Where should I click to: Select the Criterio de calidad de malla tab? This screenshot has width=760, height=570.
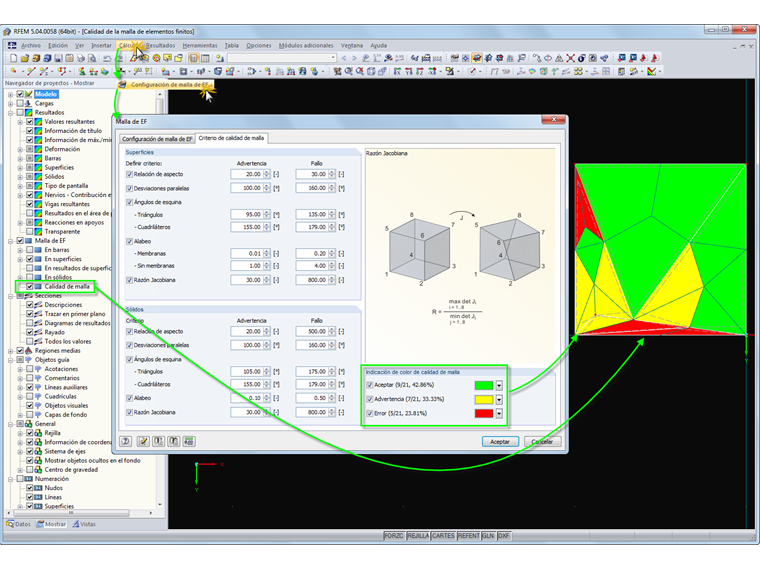(x=231, y=138)
